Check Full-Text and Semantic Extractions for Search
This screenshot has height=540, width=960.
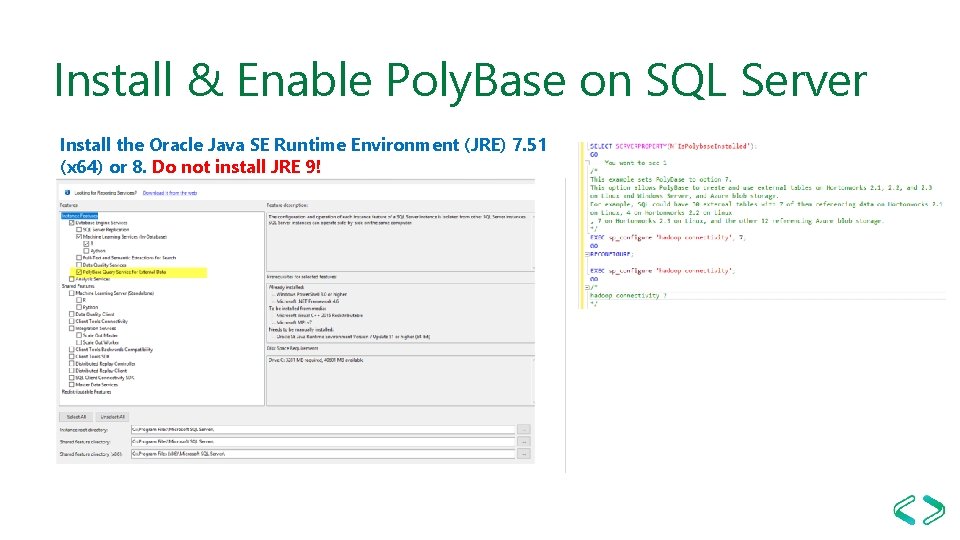point(79,258)
